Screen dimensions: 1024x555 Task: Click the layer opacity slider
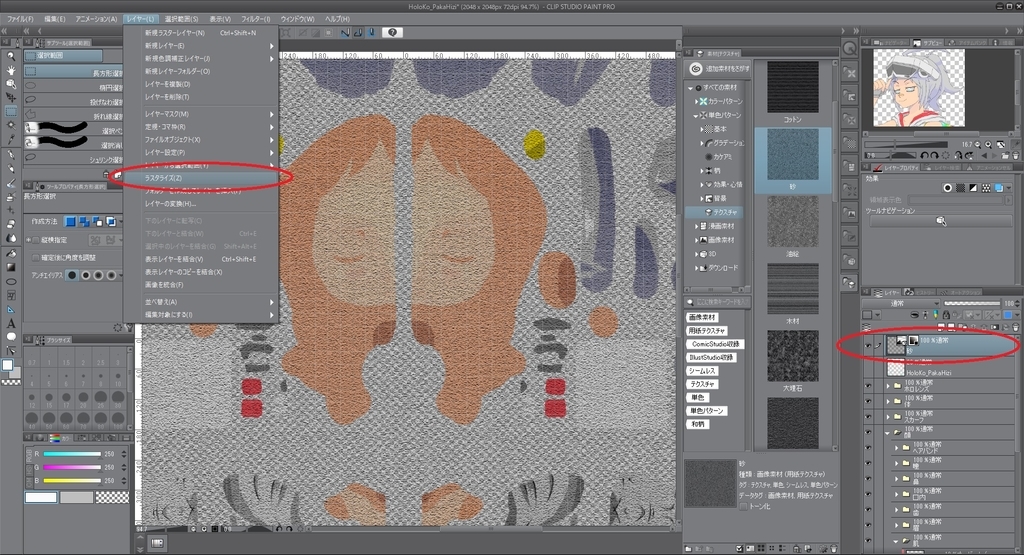972,303
